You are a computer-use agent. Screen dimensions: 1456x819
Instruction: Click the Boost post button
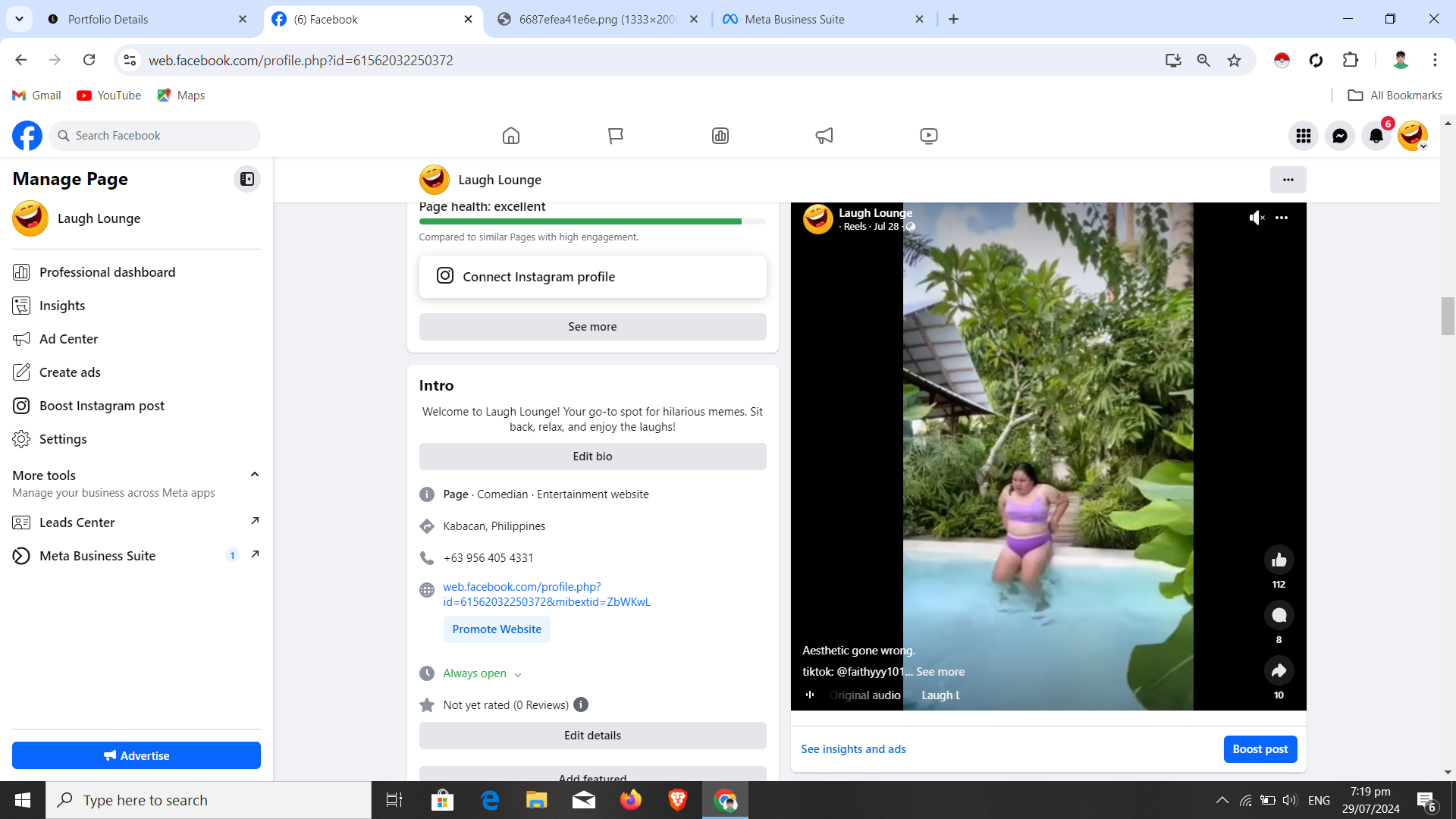pos(1260,749)
